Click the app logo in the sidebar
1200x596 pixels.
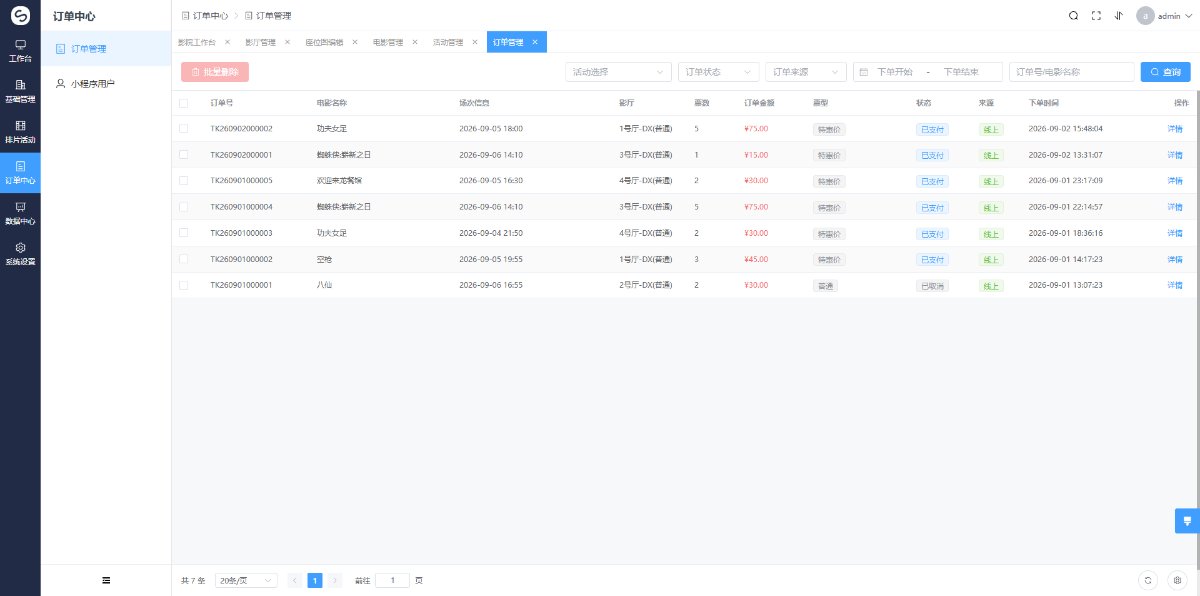20,16
